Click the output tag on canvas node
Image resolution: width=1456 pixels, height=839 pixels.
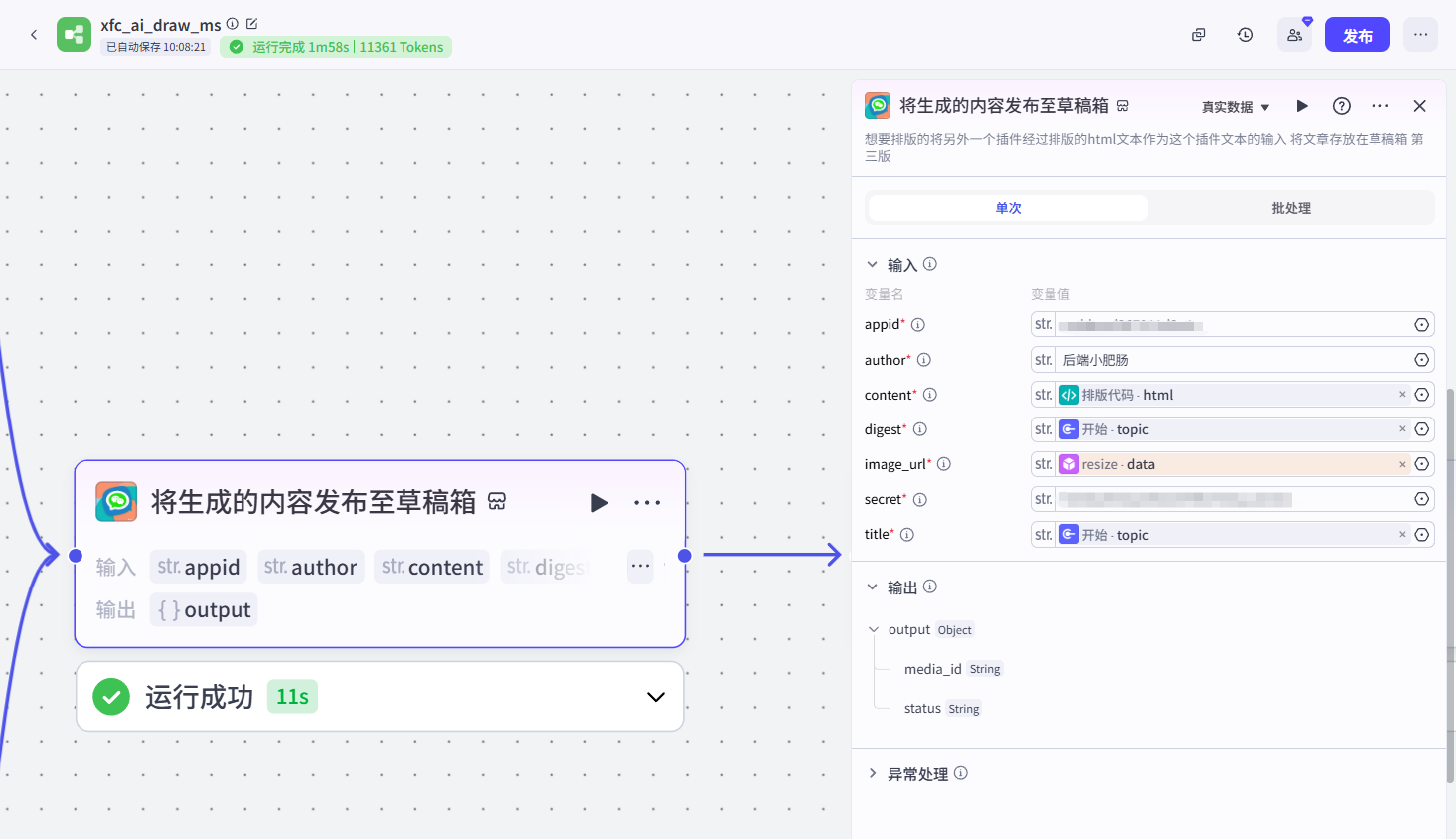[204, 609]
